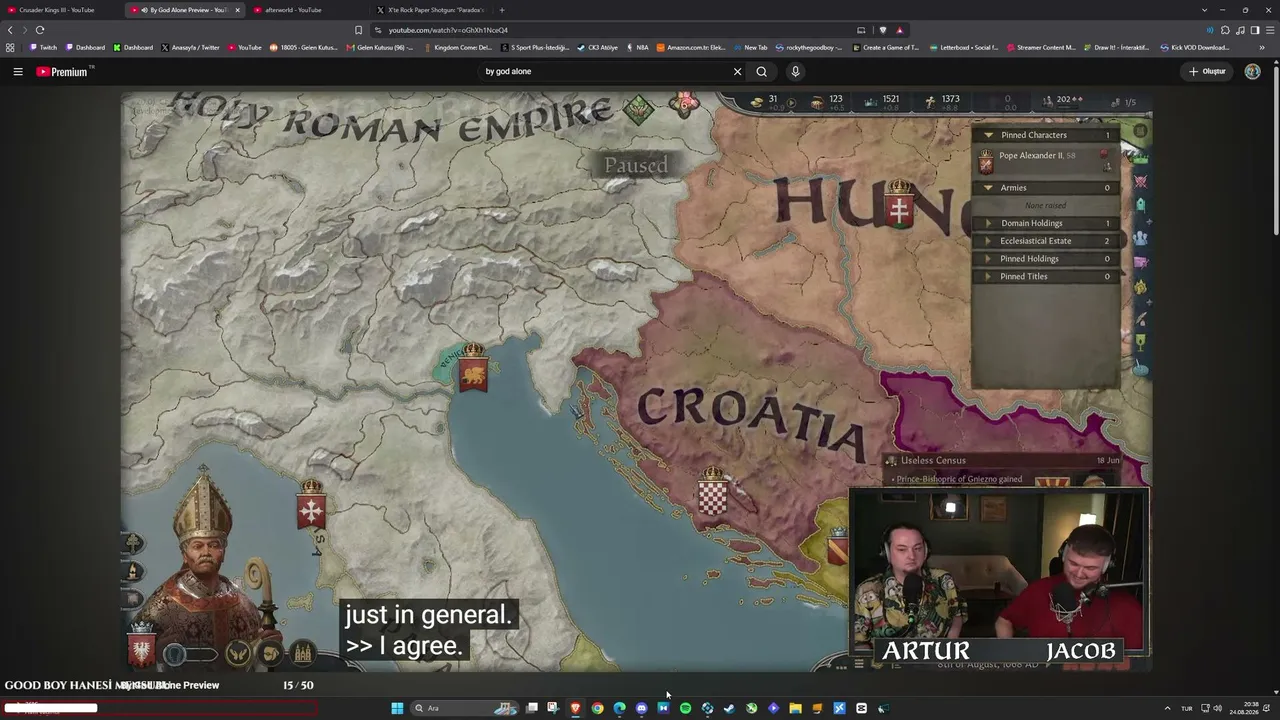Bookmark this page from the address bar
Viewport: 1280px width, 720px height.
pos(359,30)
